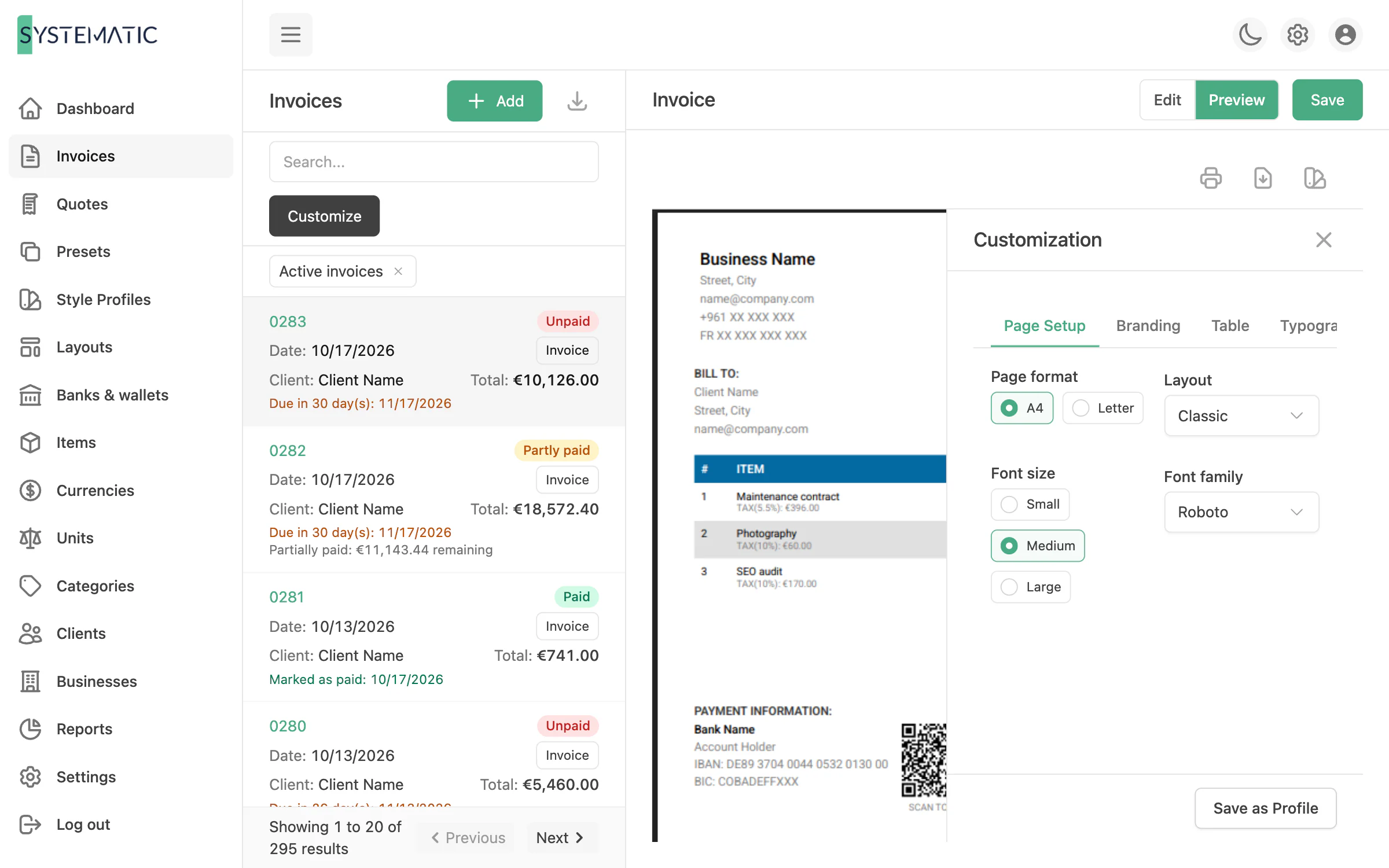Select A4 page format

[1022, 408]
